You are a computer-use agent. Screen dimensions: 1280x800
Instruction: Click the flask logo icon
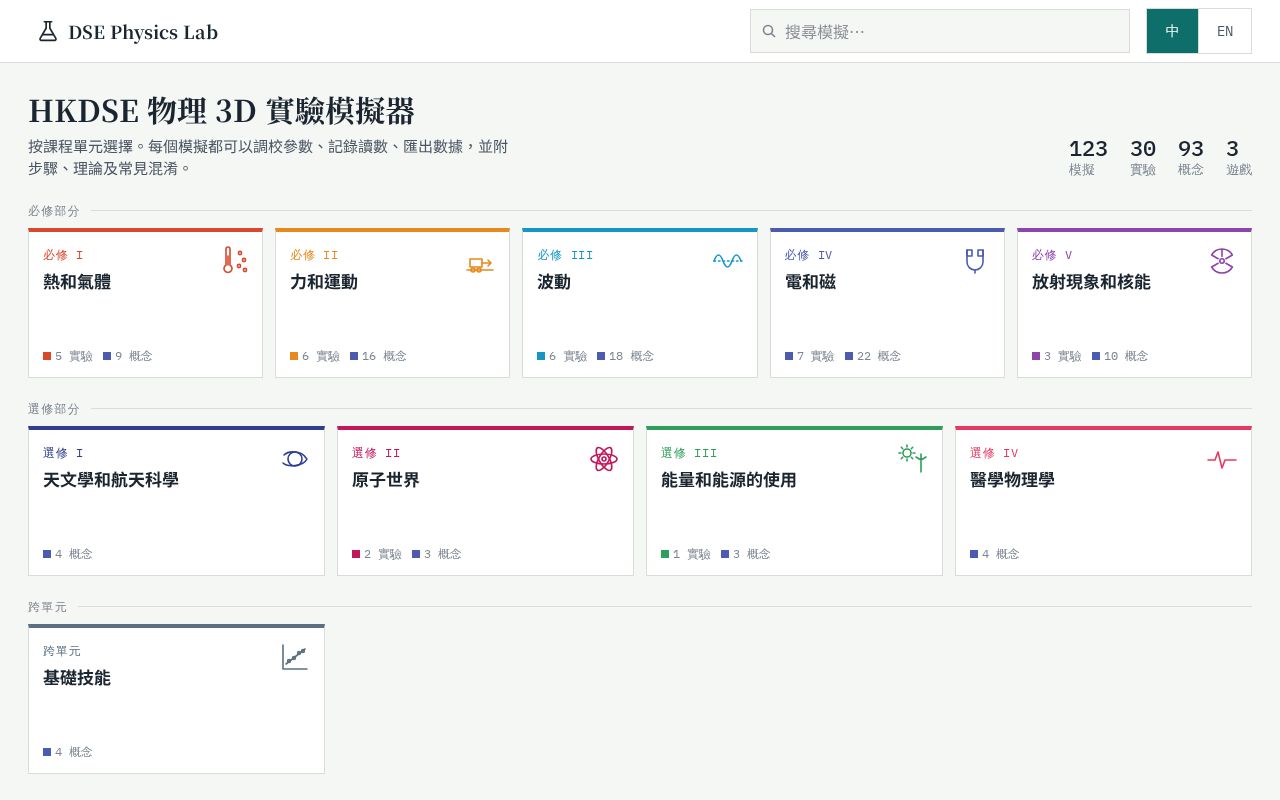point(48,31)
